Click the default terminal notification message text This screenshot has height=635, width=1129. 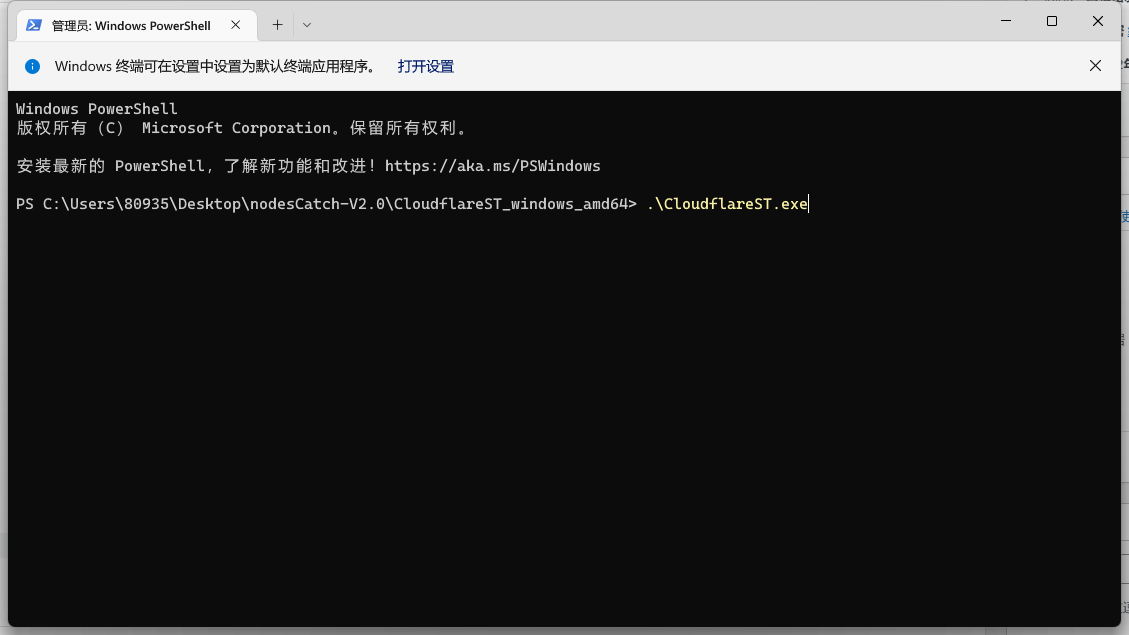215,66
